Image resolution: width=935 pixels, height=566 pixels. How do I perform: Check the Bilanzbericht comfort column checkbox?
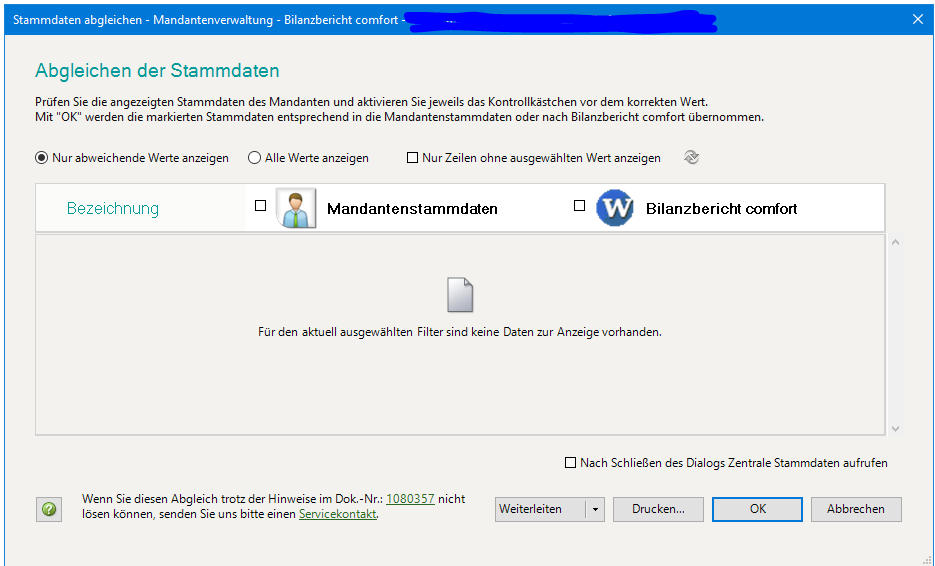[x=579, y=206]
